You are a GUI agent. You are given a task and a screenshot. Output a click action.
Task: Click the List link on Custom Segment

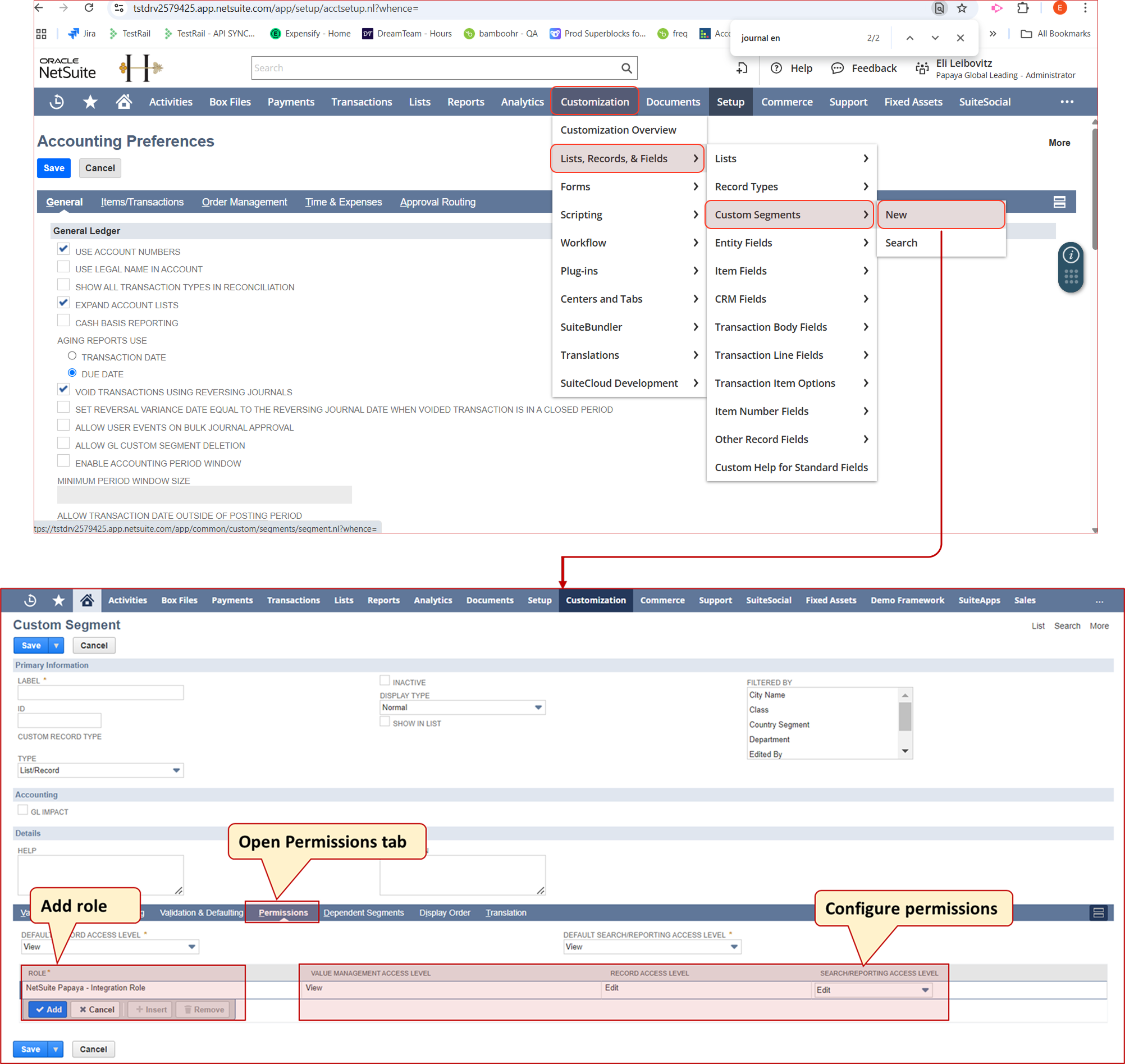pos(1037,625)
